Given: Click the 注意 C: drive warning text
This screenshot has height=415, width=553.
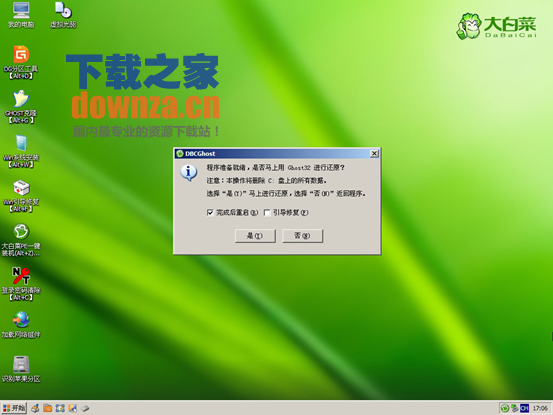Looking at the screenshot, I should tap(267, 181).
